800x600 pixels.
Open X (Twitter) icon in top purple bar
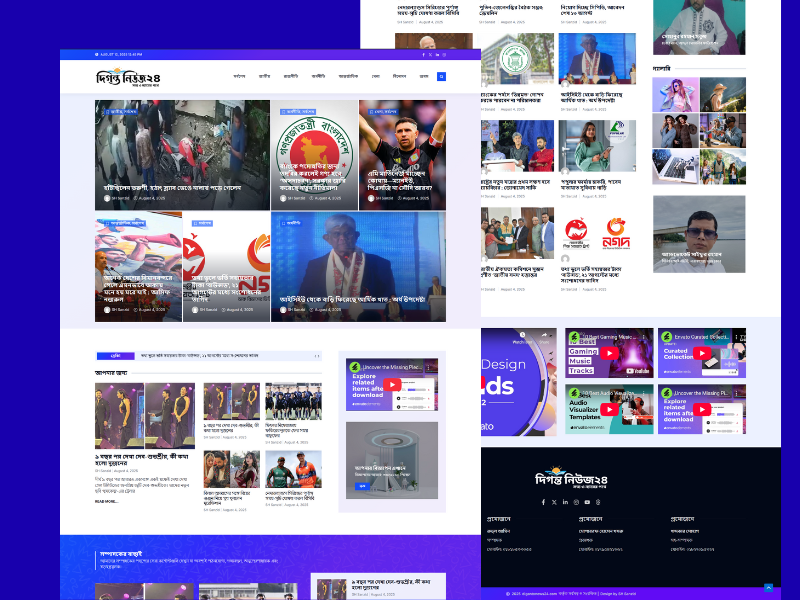pyautogui.click(x=430, y=55)
